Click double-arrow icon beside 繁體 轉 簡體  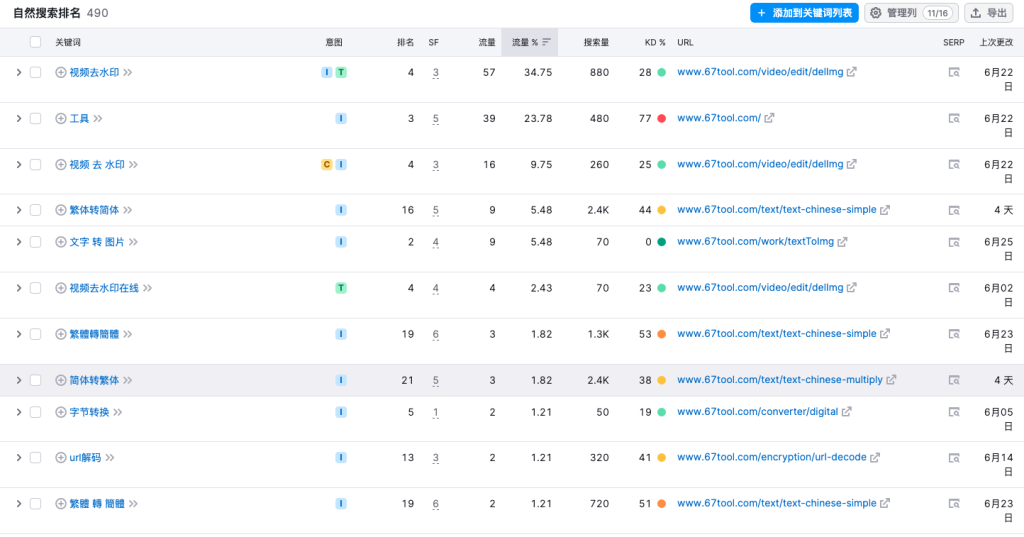(133, 504)
